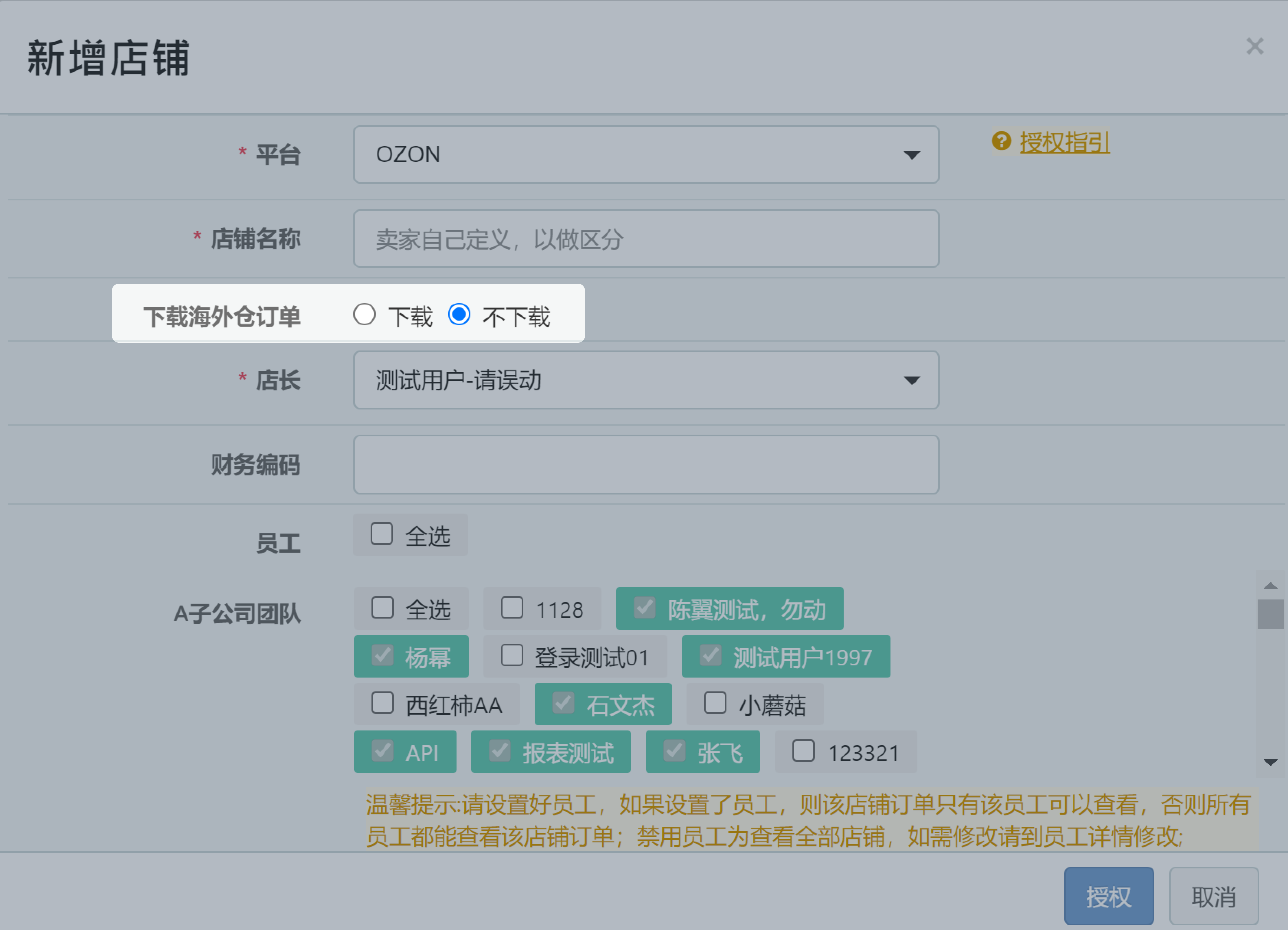The image size is (1288, 930).
Task: Uncheck the API employee
Action: 382,751
